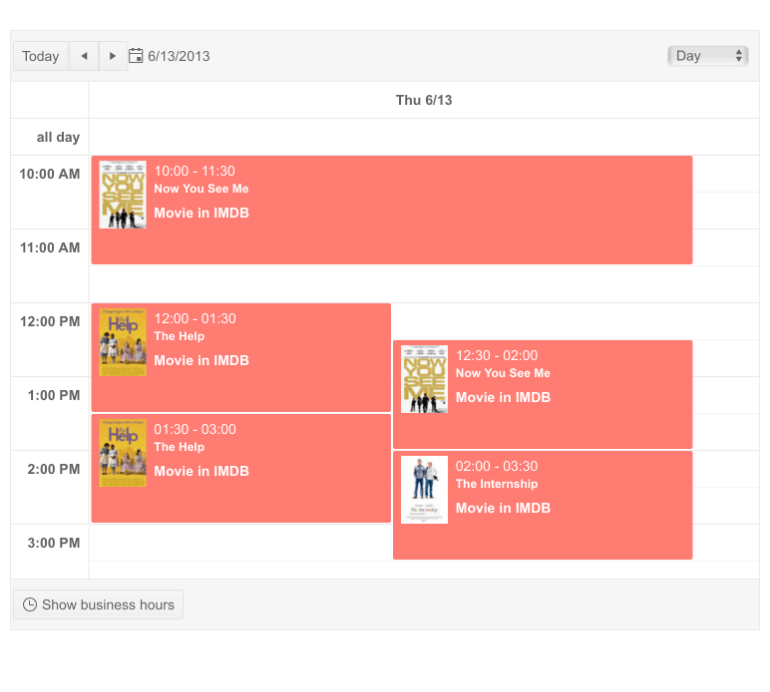
Task: Click The Help poster in the 12:00 event
Action: click(x=123, y=342)
